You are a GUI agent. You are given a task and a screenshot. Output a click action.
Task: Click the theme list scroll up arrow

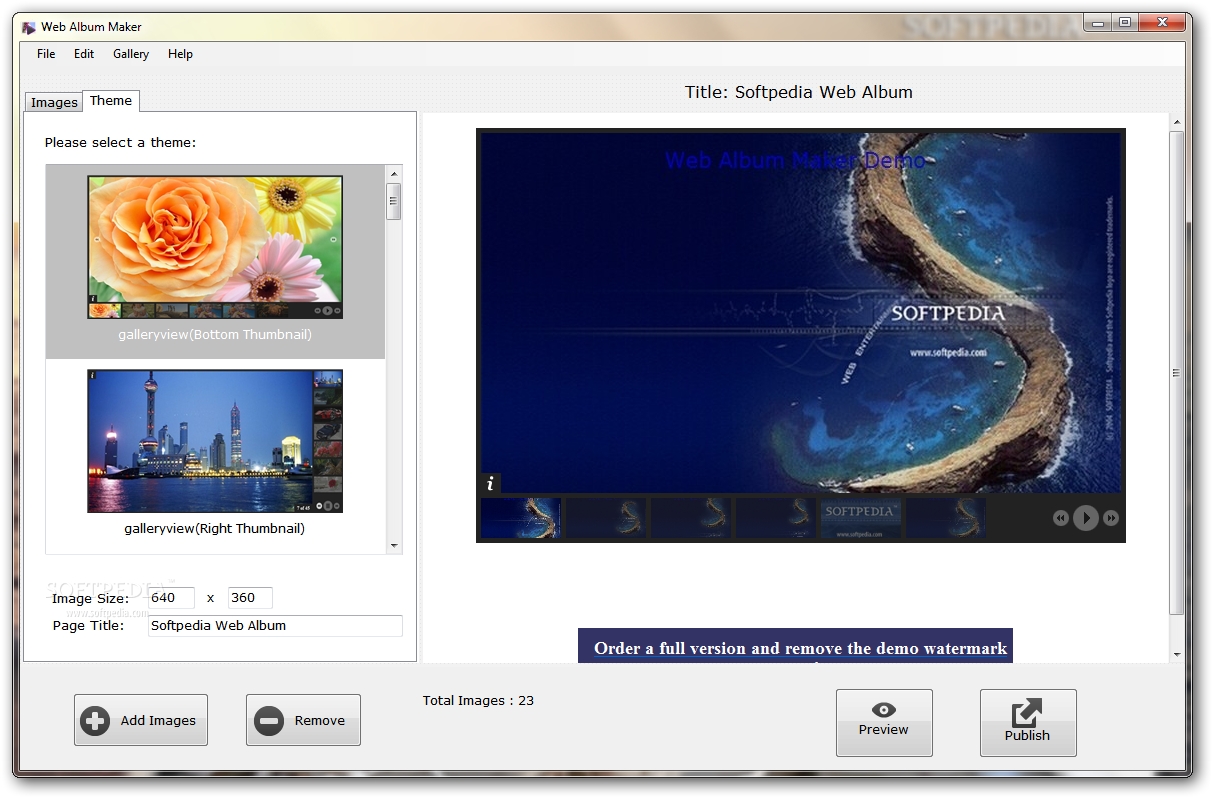coord(394,173)
